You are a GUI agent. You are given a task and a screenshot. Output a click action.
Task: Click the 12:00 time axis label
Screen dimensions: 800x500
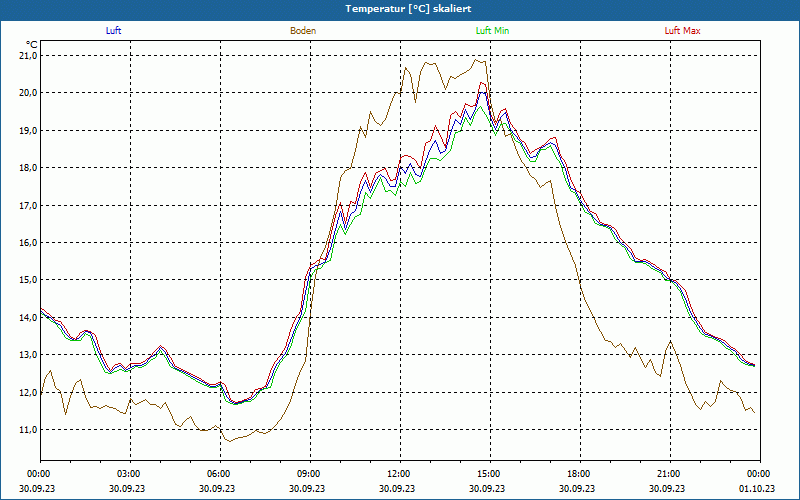[397, 474]
